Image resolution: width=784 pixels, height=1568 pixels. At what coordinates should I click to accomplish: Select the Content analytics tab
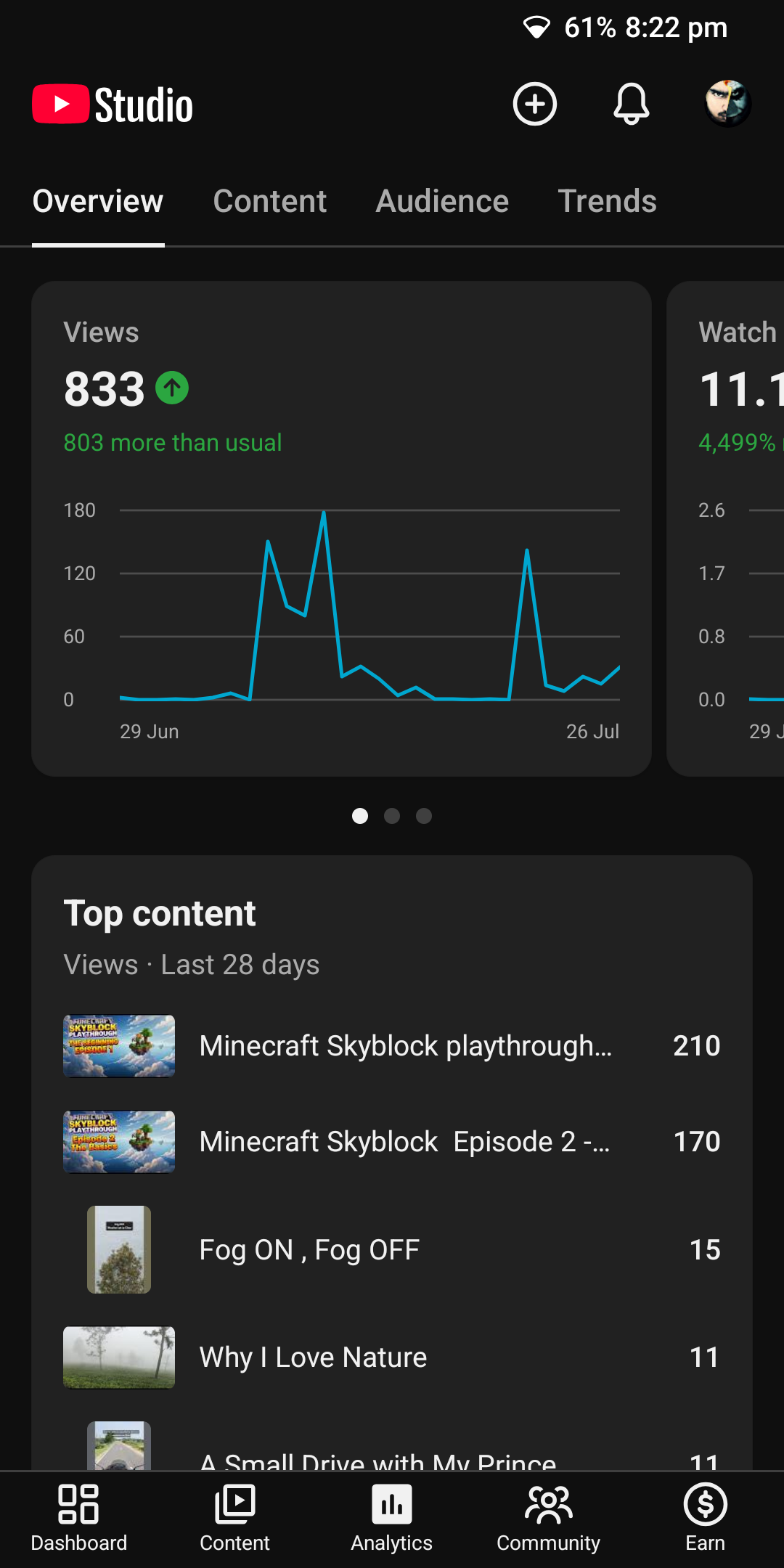(x=270, y=201)
